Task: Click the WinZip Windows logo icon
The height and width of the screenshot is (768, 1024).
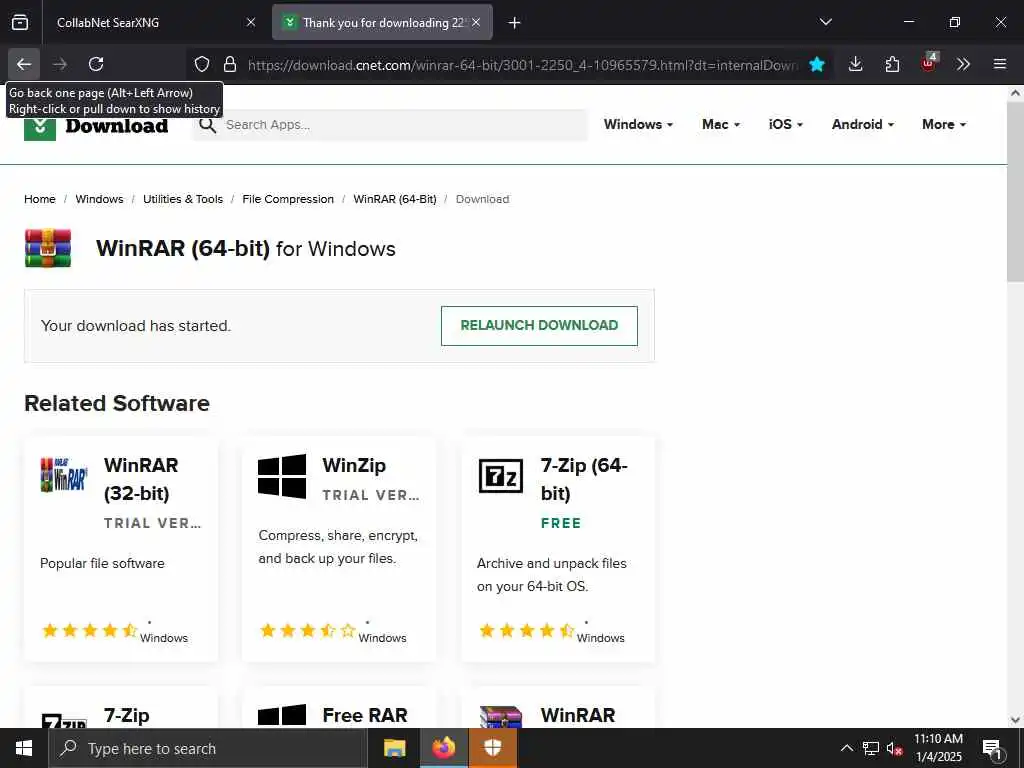Action: tap(281, 476)
